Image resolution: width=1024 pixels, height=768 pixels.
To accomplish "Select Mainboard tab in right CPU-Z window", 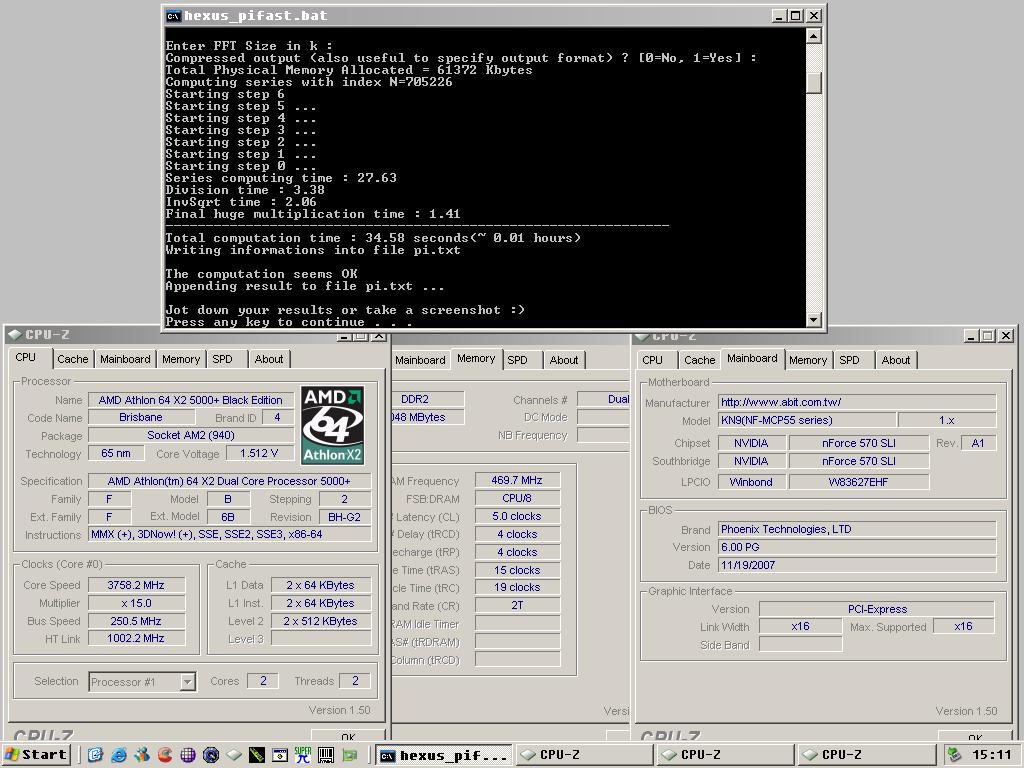I will tap(752, 359).
